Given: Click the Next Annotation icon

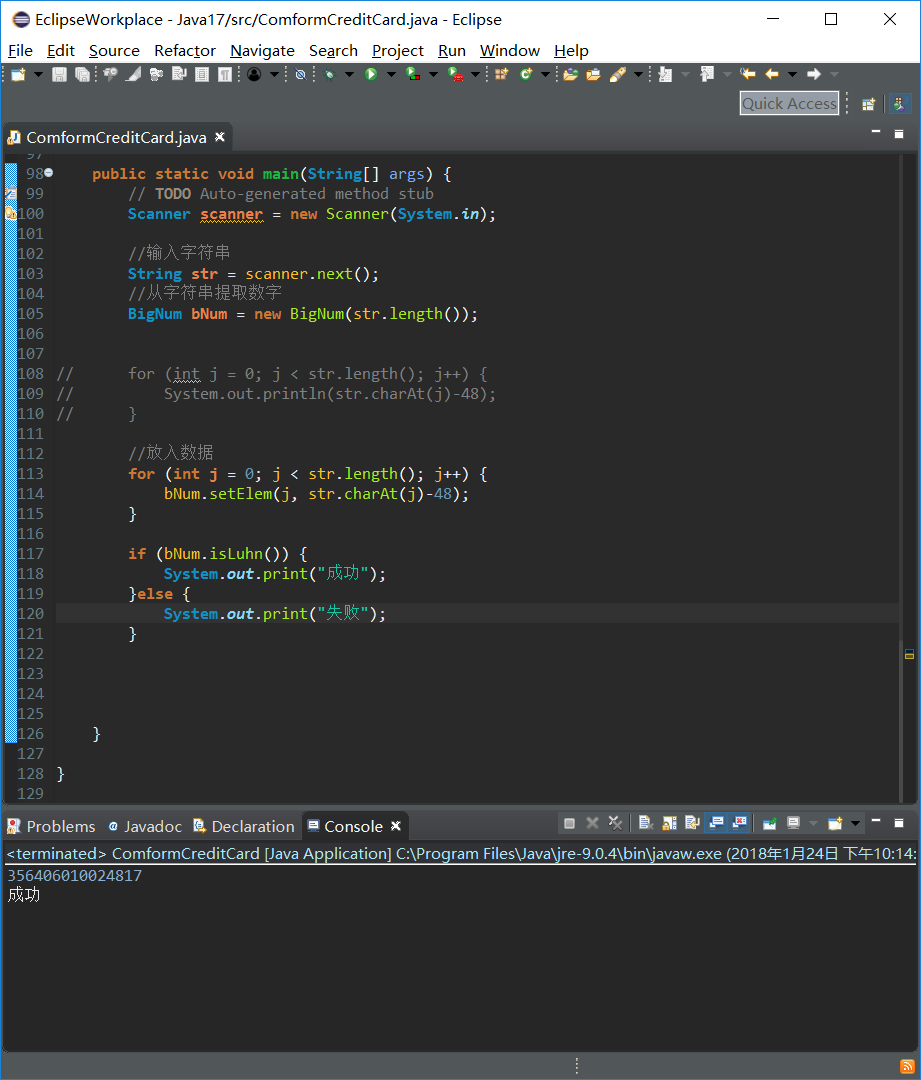Looking at the screenshot, I should (x=665, y=74).
